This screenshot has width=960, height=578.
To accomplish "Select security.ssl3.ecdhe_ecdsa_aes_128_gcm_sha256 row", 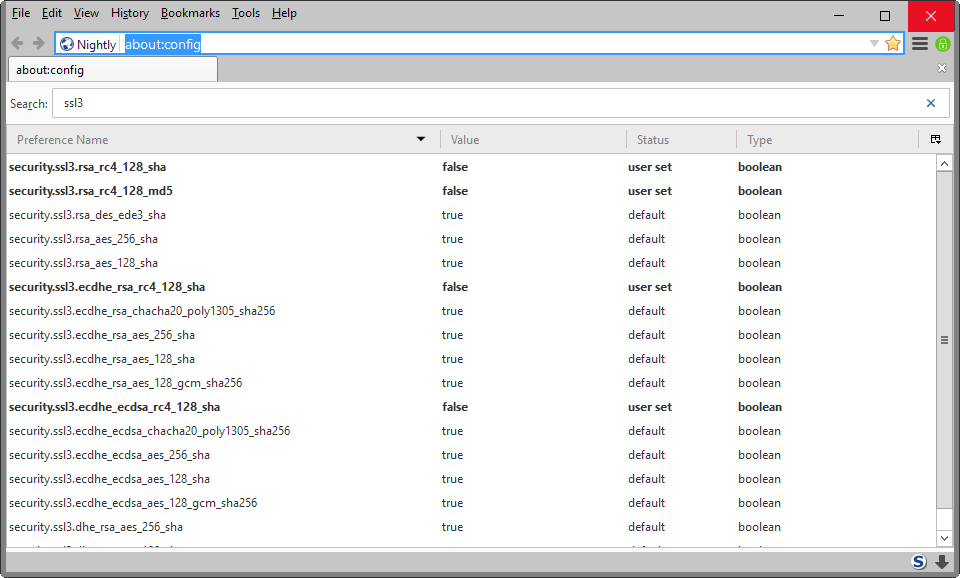I will (x=471, y=503).
